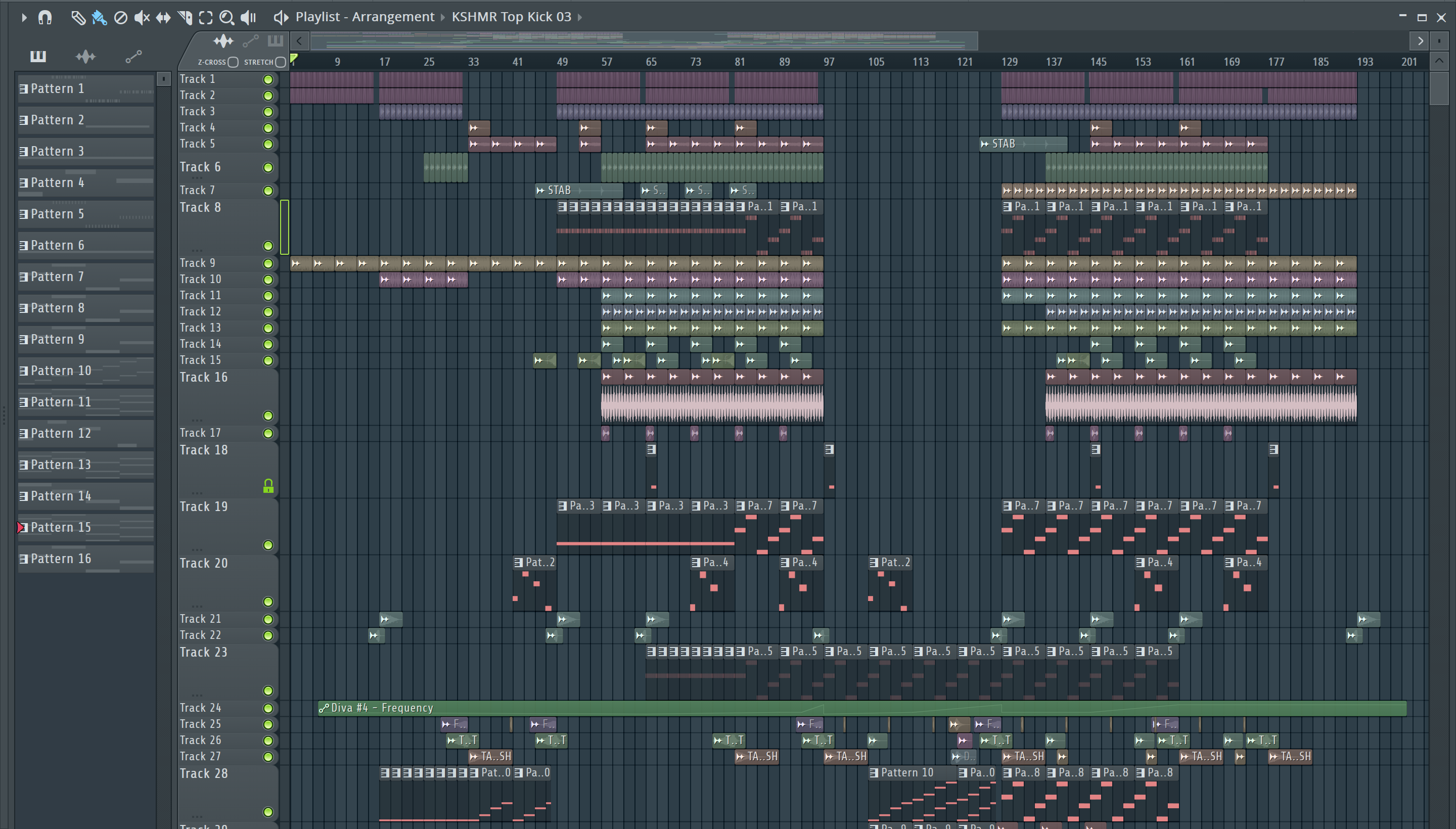Select the Track 28 header

pos(228,793)
